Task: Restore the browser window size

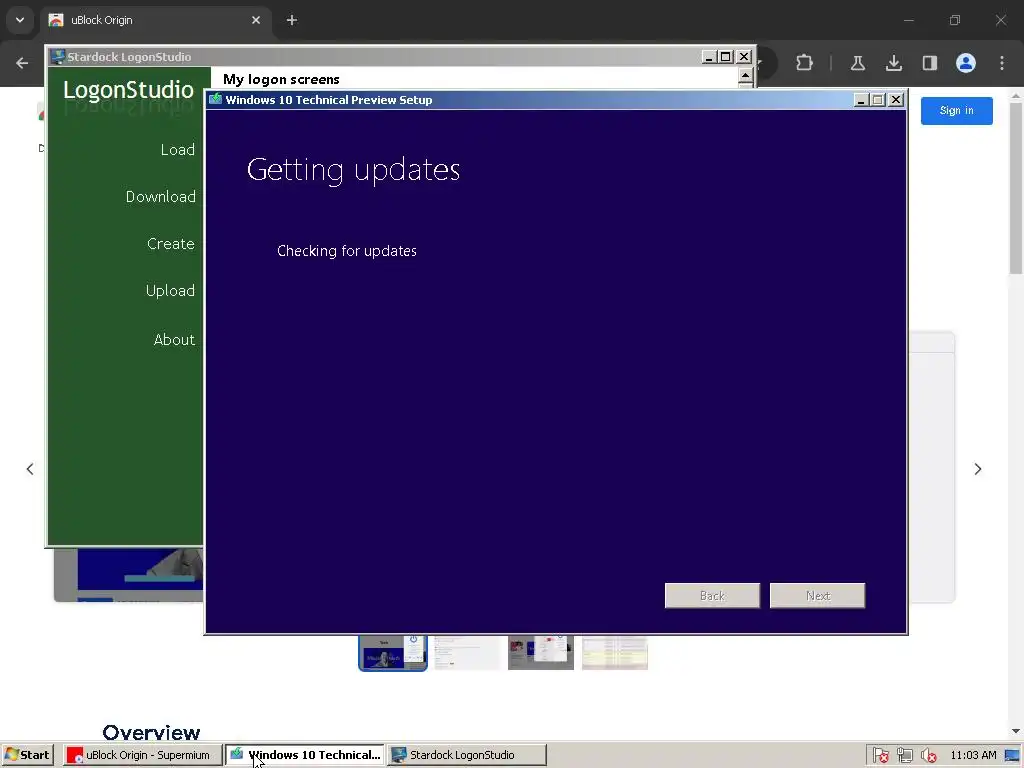Action: pos(955,20)
